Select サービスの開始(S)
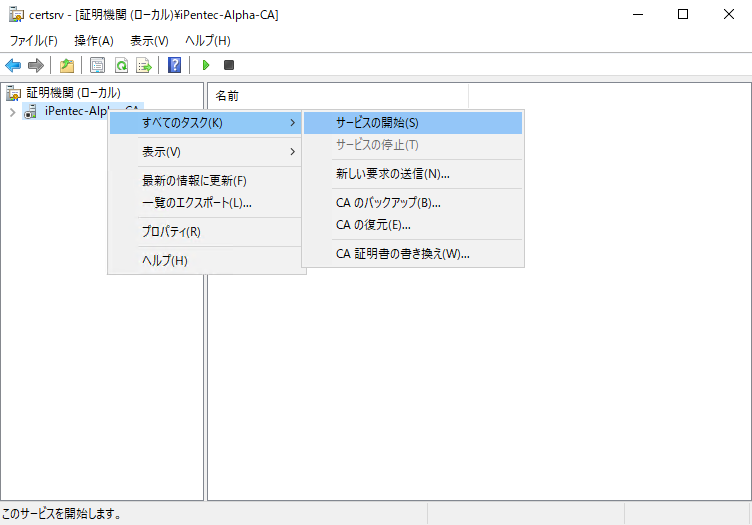752x525 pixels. [413, 123]
